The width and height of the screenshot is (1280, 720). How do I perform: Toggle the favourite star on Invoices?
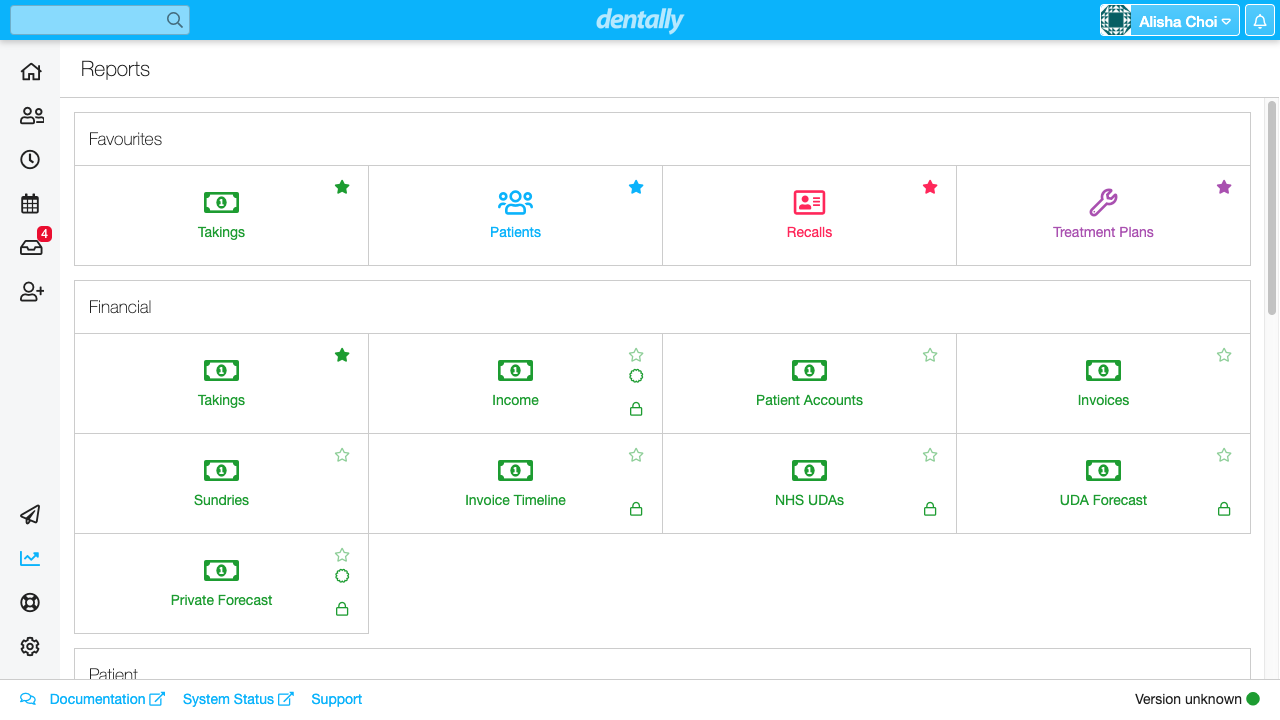1224,355
